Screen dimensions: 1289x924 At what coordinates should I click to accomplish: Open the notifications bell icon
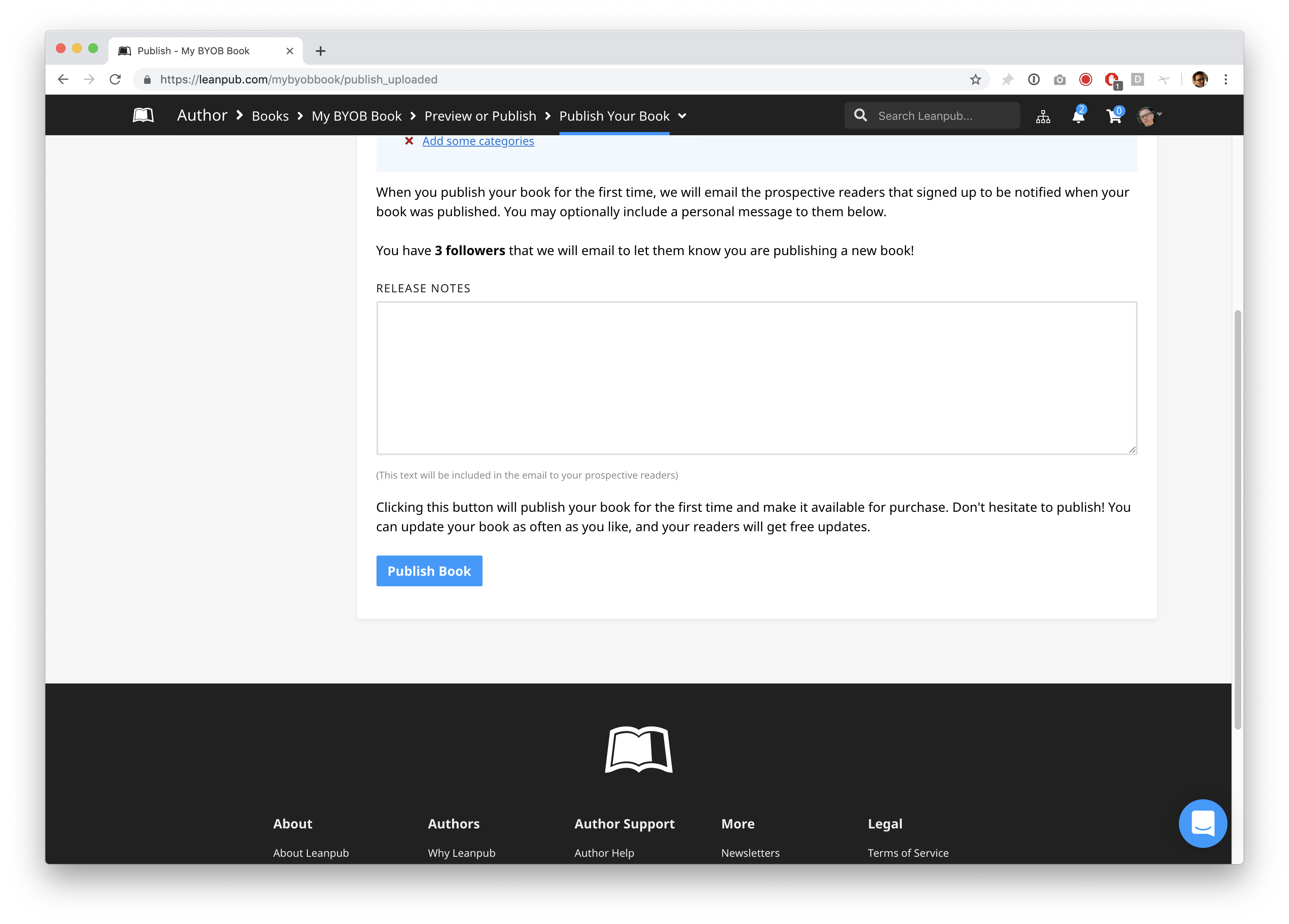click(x=1078, y=116)
